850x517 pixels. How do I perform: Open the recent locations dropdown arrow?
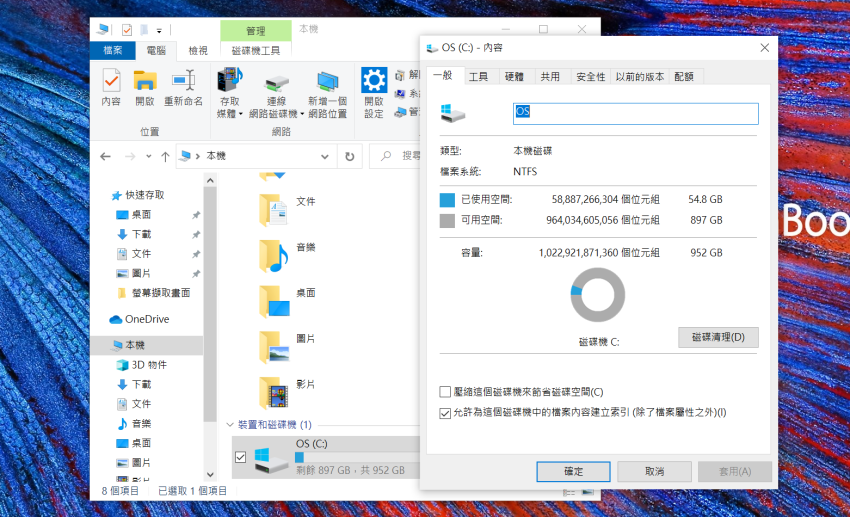point(149,157)
